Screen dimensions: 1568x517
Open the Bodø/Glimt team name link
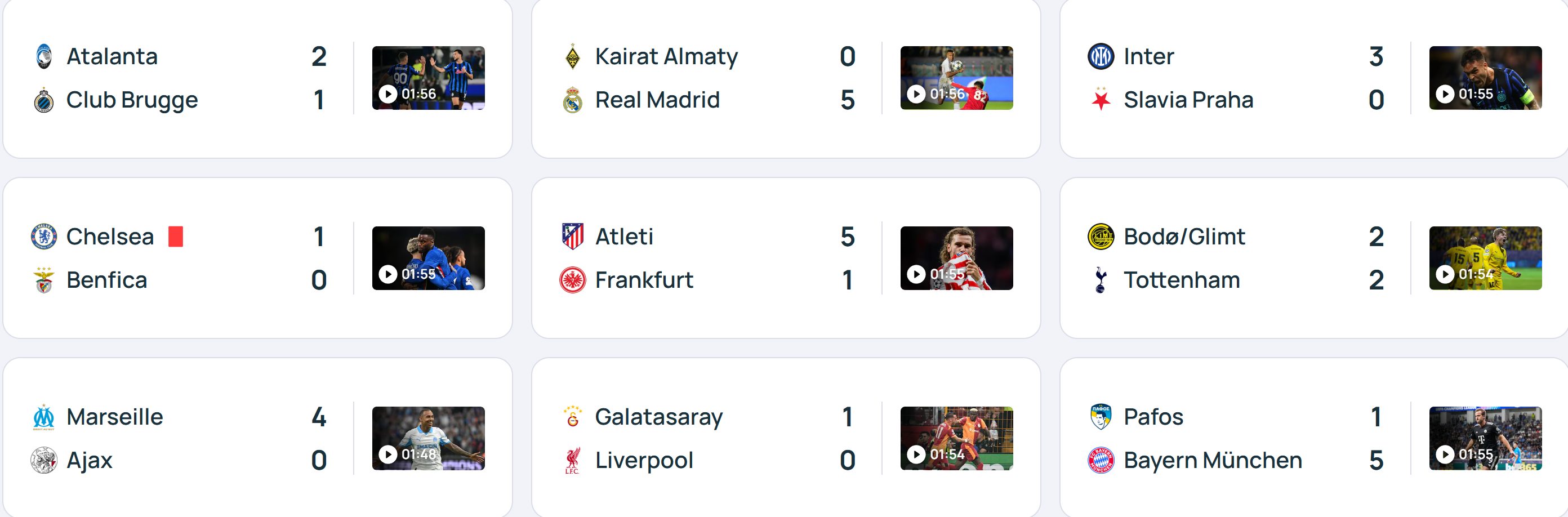[1184, 237]
